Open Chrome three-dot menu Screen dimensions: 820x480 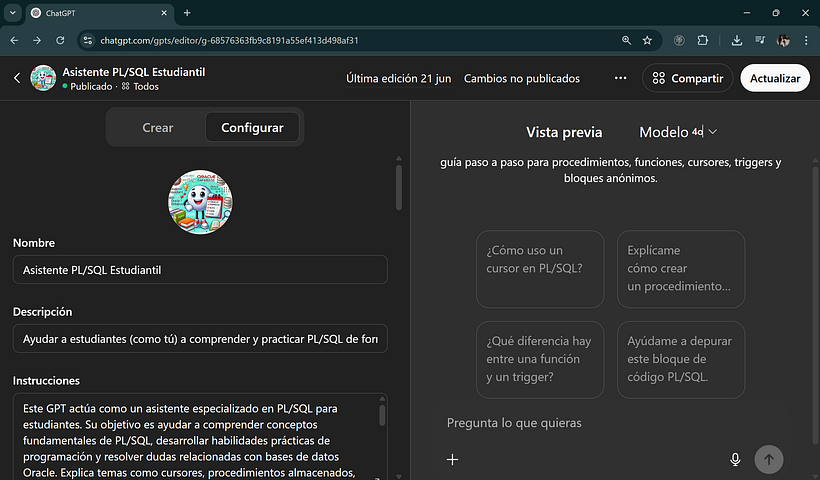pyautogui.click(x=806, y=40)
